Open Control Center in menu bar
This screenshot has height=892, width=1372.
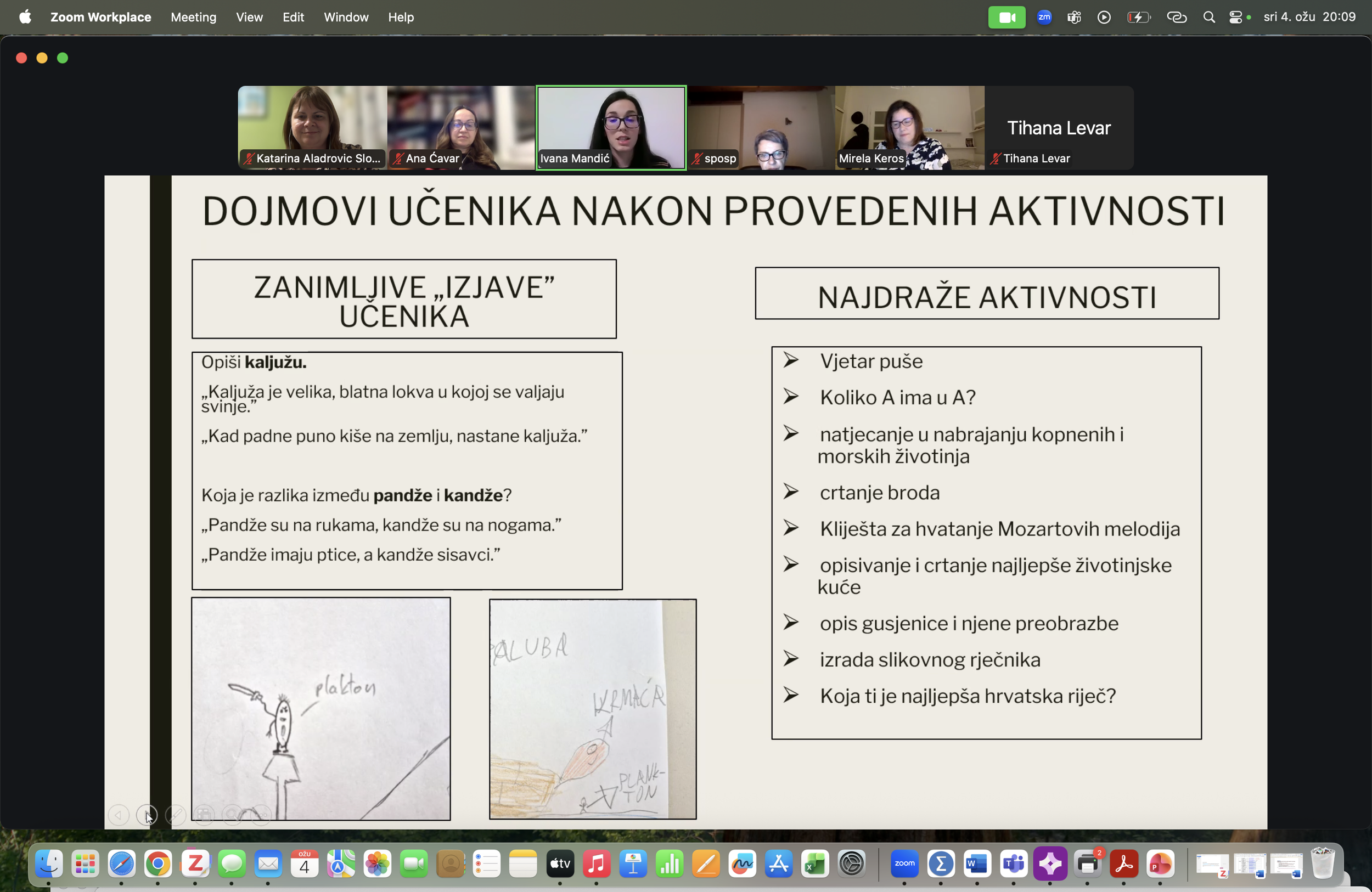tap(1235, 18)
